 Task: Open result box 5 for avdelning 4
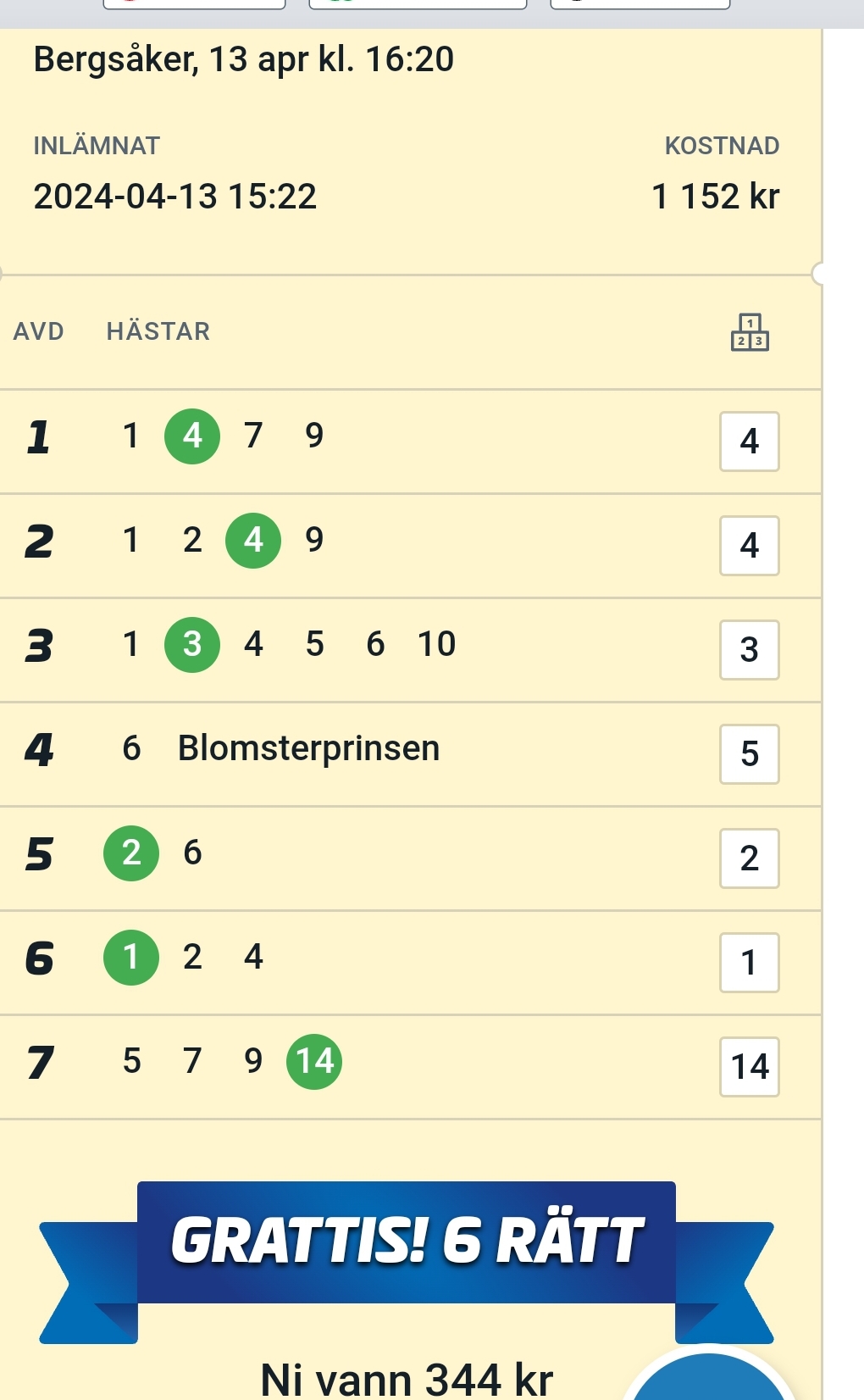click(x=750, y=754)
